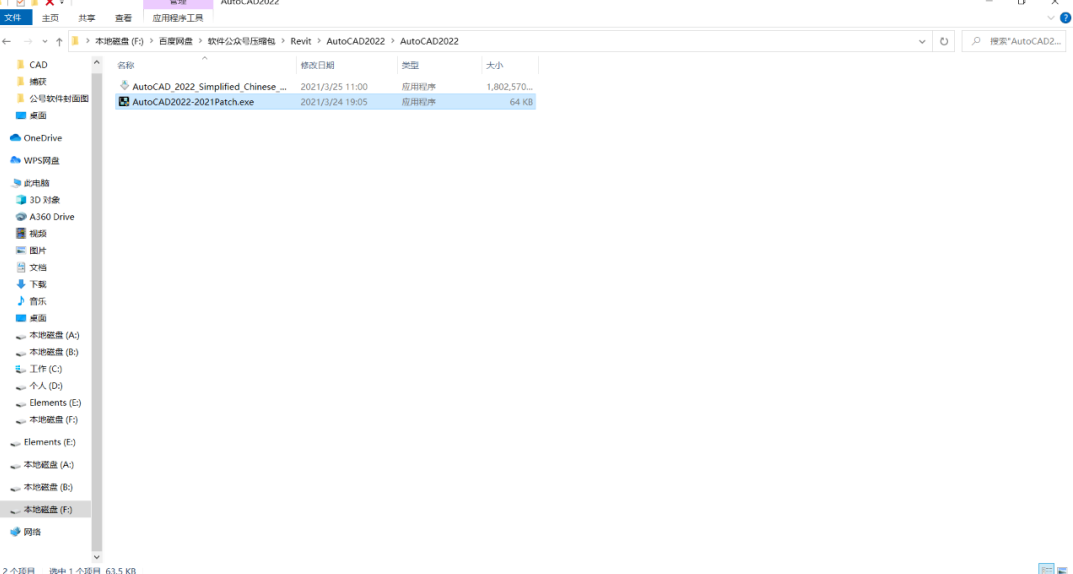The width and height of the screenshot is (1073, 574).
Task: Open WPS网盘 in the navigation pane
Action: (42, 161)
